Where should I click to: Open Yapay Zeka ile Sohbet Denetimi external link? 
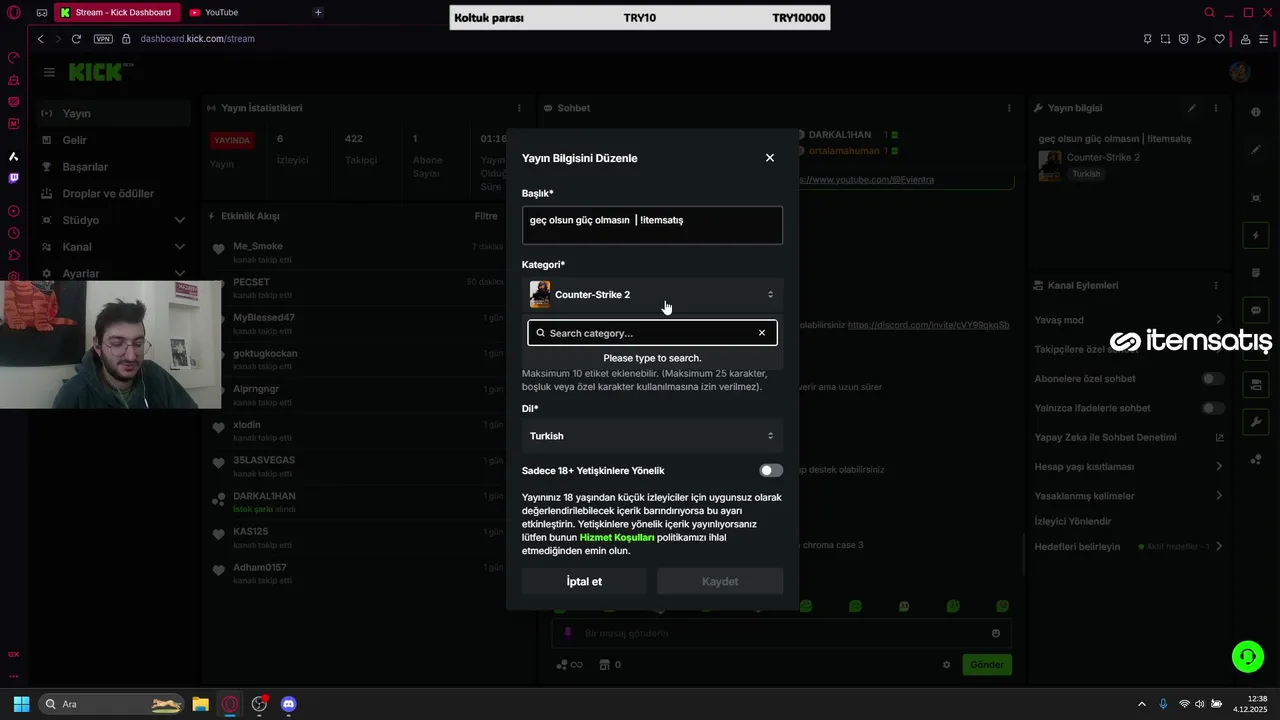click(x=1219, y=437)
